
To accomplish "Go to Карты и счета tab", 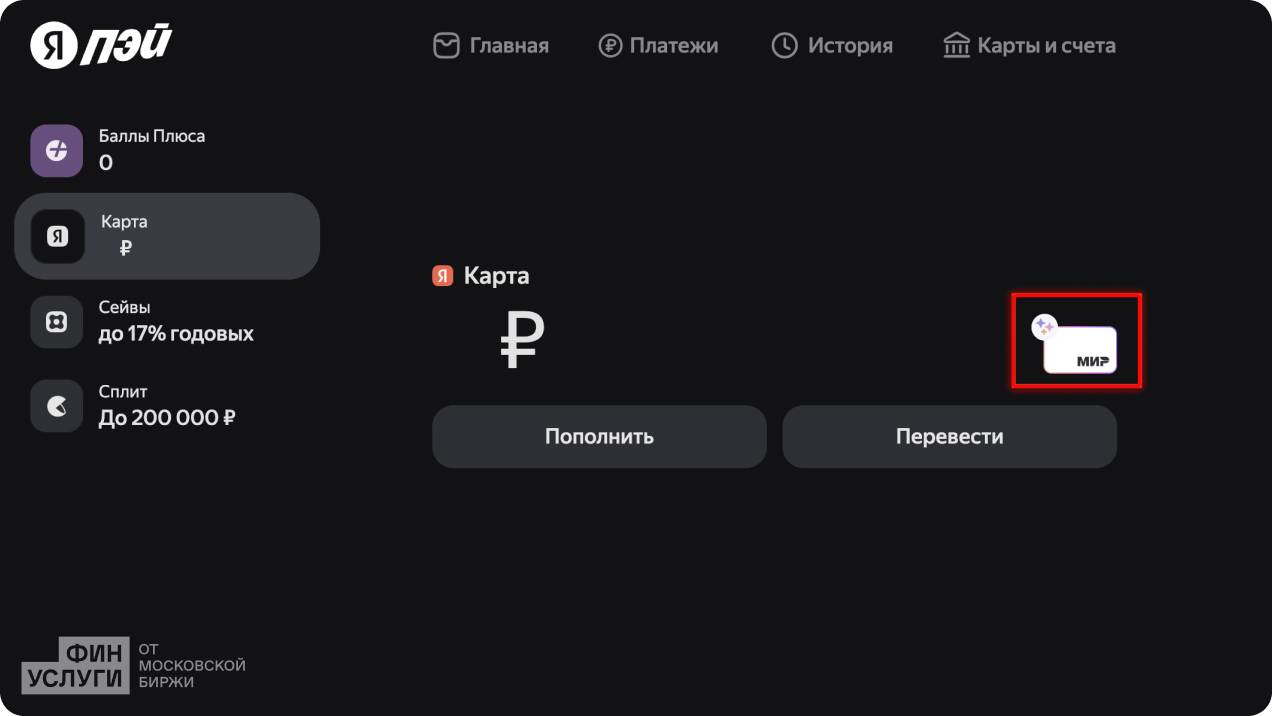I will pyautogui.click(x=1046, y=45).
